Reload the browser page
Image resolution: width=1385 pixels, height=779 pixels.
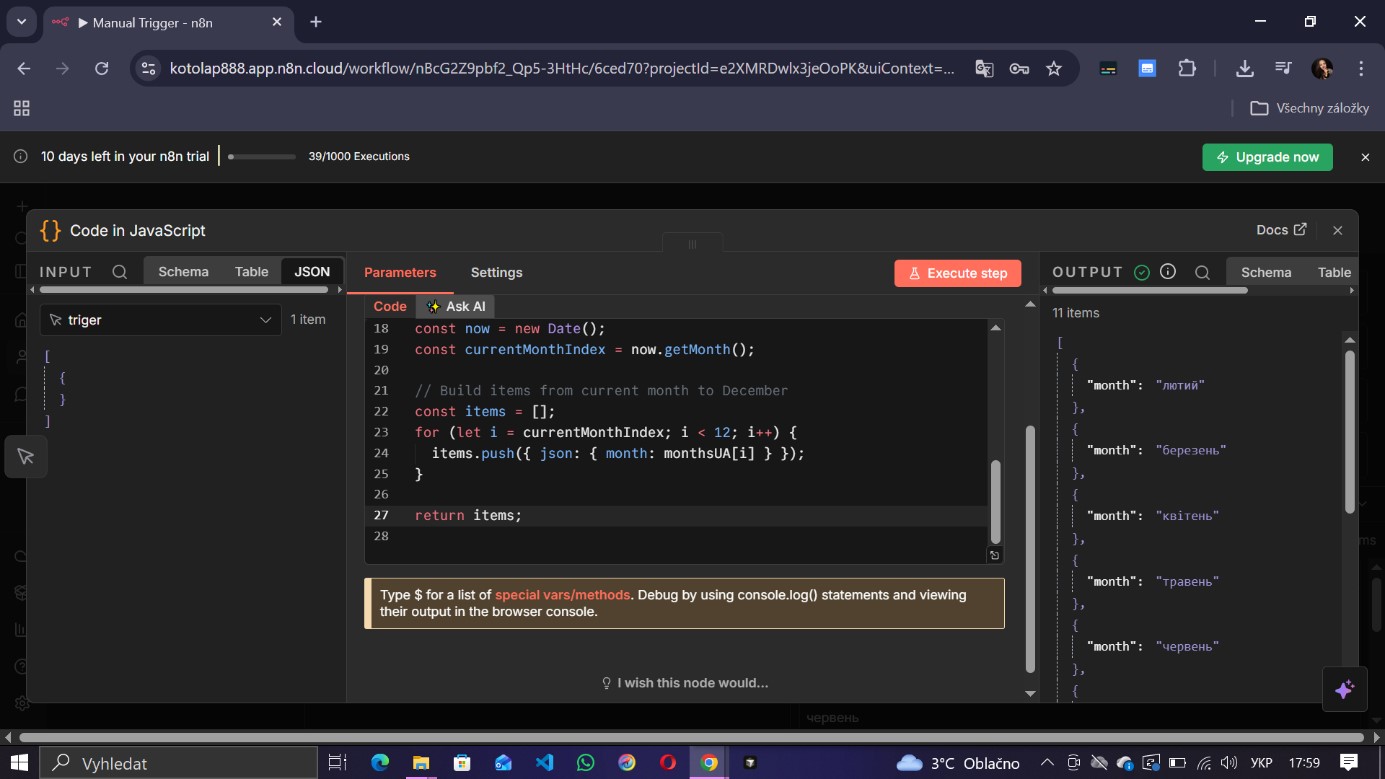(x=101, y=68)
